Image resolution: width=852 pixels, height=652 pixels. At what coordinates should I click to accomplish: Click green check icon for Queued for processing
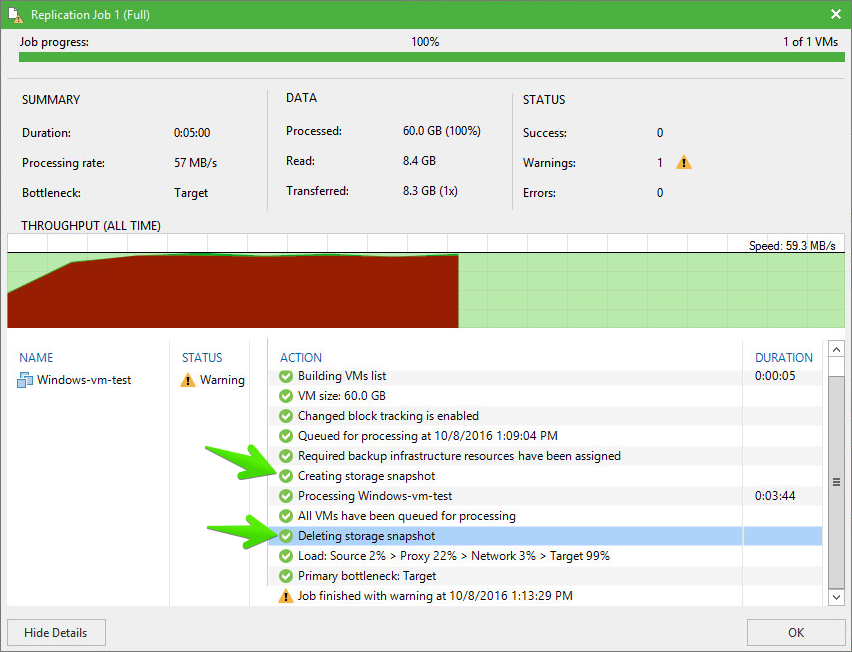coord(286,436)
